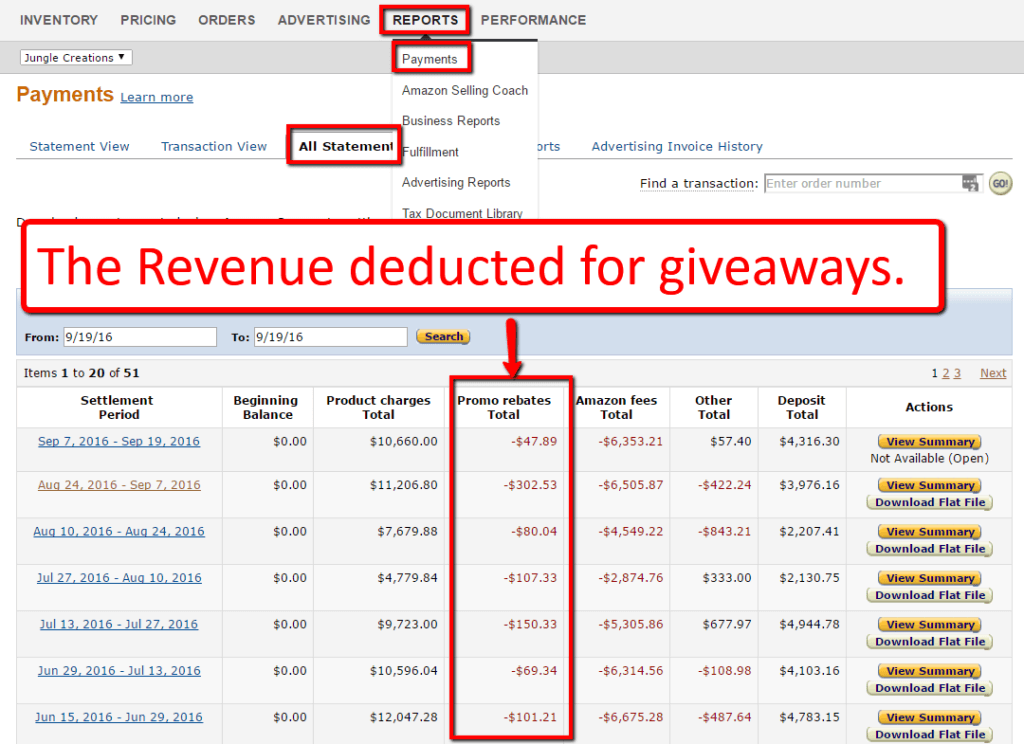Click into the From date field
The width and height of the screenshot is (1024, 744).
point(140,337)
